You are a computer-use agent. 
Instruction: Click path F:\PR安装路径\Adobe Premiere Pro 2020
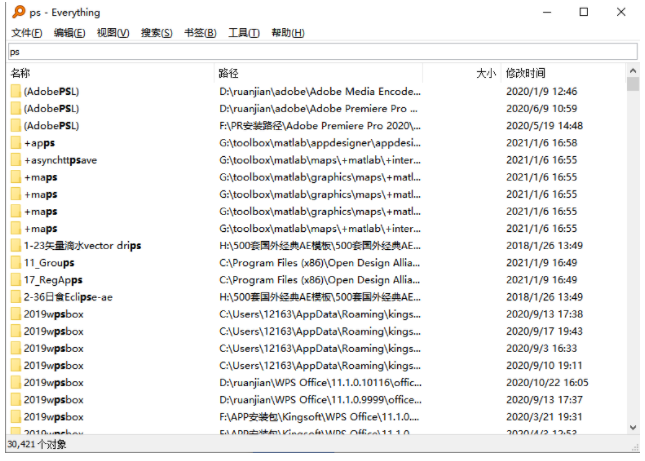click(320, 125)
